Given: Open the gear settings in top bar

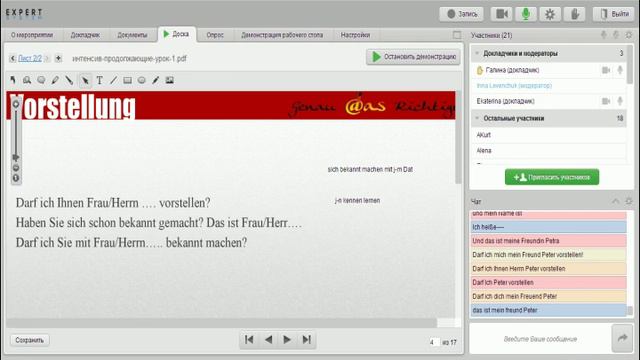Looking at the screenshot, I should (550, 14).
